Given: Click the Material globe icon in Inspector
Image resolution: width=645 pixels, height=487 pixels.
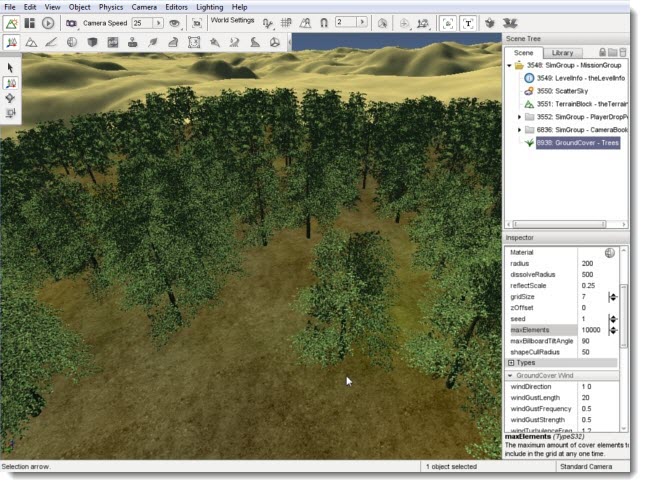Looking at the screenshot, I should (609, 253).
